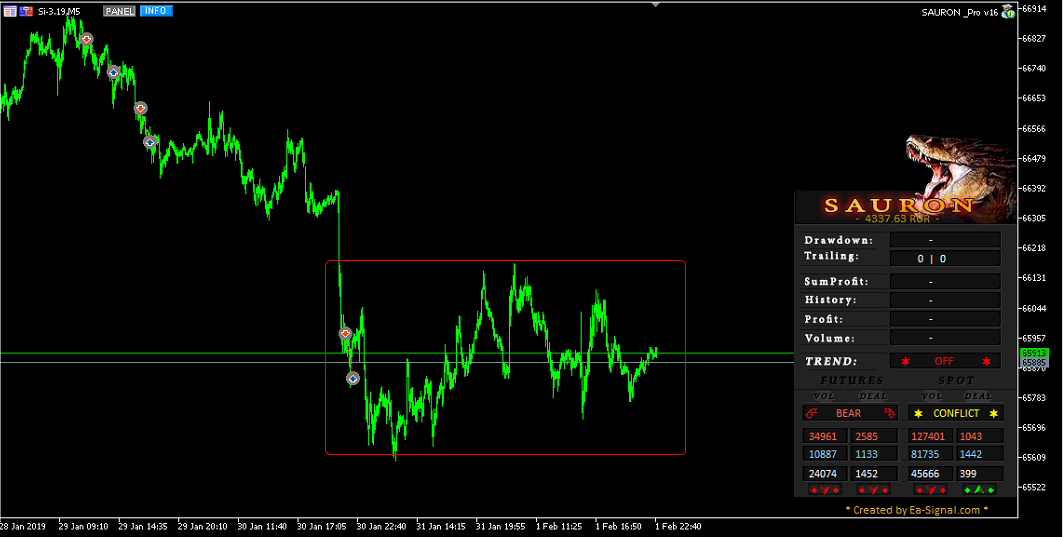Click the FUTURES section heading
The image size is (1063, 537).
click(x=852, y=380)
